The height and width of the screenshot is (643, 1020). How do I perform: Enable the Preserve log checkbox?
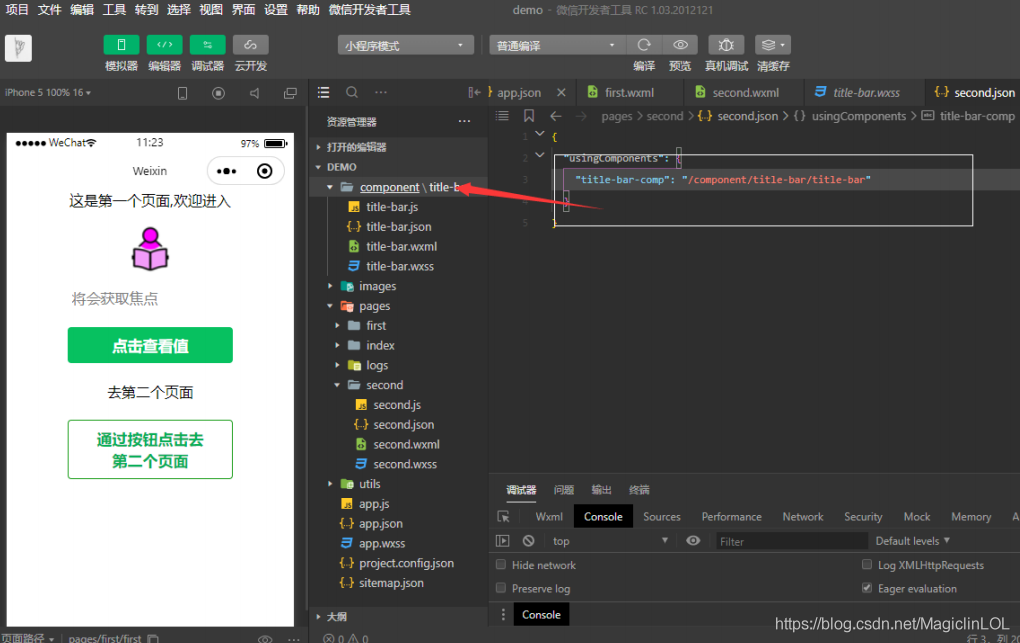pyautogui.click(x=501, y=588)
